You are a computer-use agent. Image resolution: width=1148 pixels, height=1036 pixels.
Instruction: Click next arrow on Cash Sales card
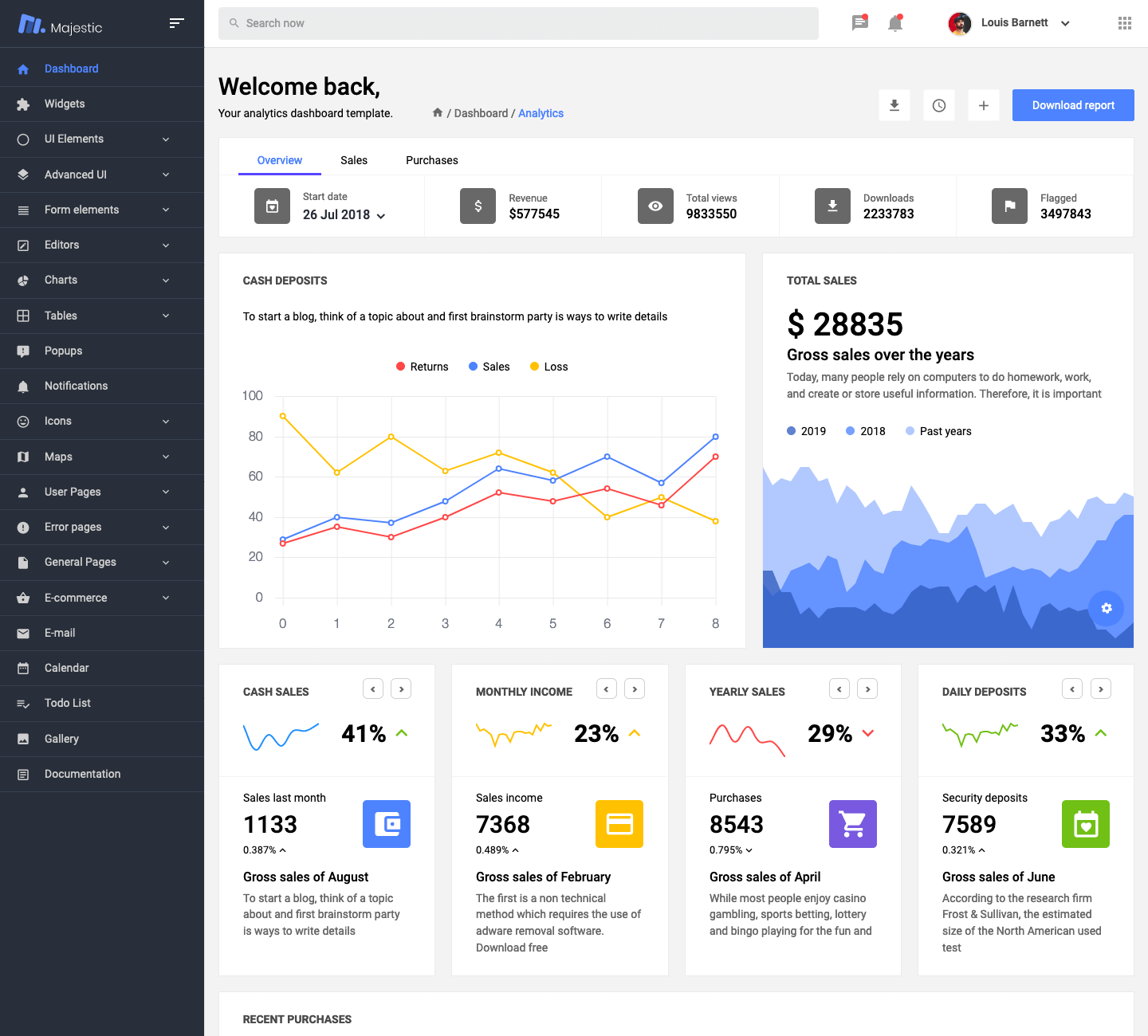[x=401, y=689]
